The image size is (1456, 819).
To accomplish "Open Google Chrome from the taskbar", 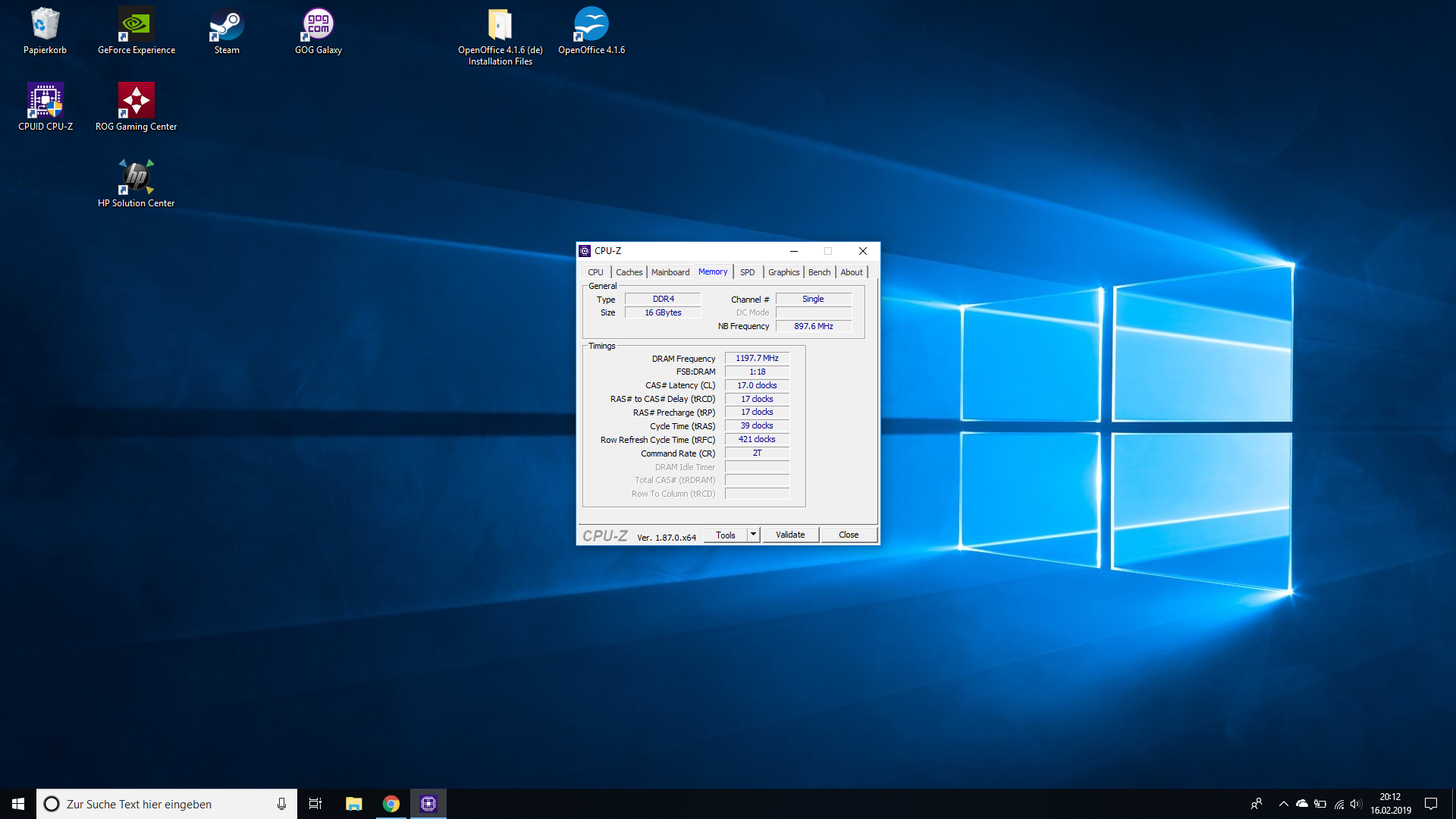I will pyautogui.click(x=391, y=804).
